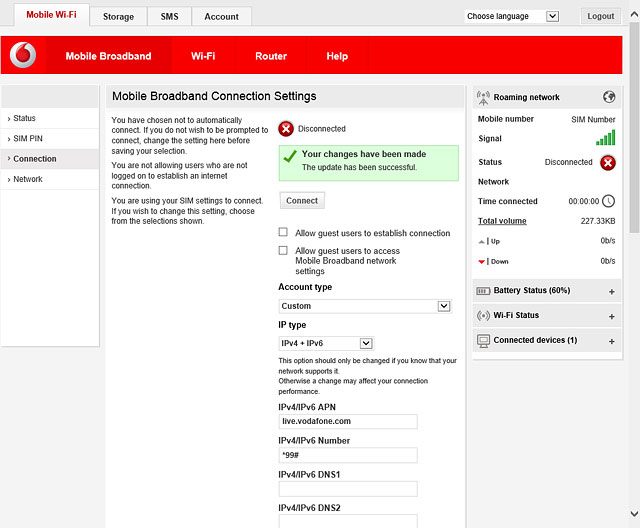Image resolution: width=640 pixels, height=528 pixels.
Task: Select Connection in the sidebar
Action: point(50,159)
